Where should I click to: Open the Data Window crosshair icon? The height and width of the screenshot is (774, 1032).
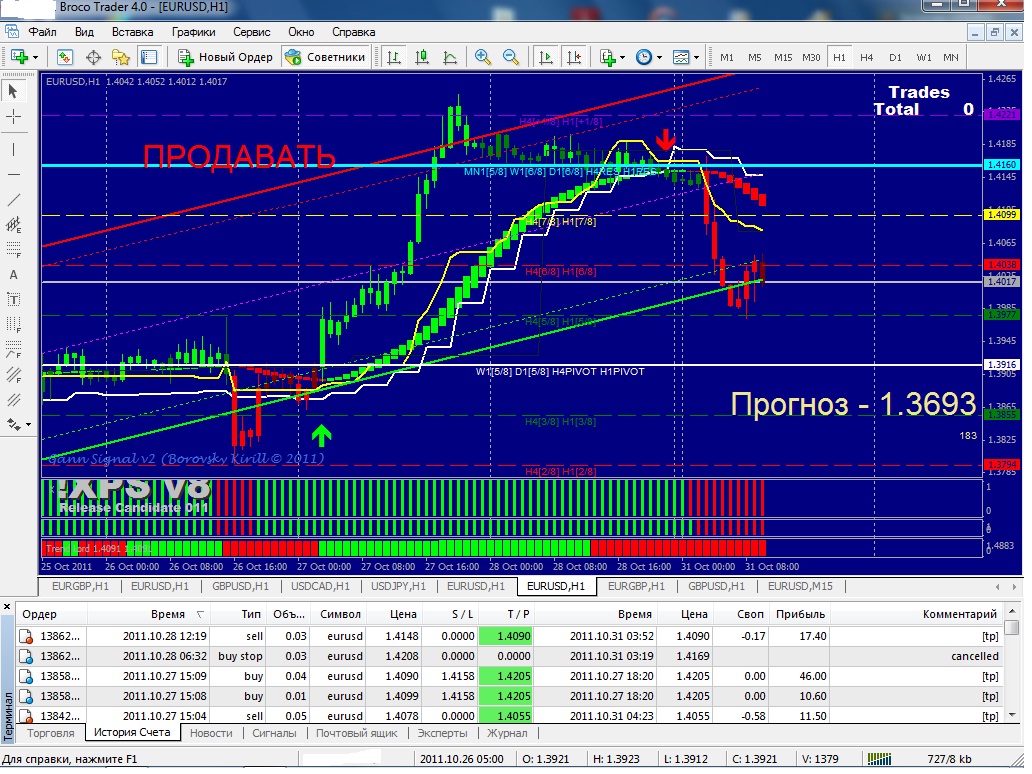[93, 58]
